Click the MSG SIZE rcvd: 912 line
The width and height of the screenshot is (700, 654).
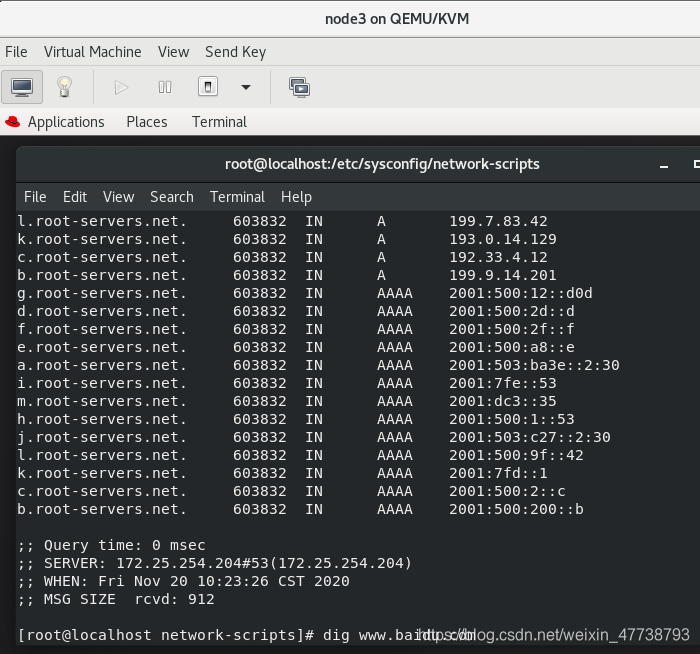click(116, 599)
